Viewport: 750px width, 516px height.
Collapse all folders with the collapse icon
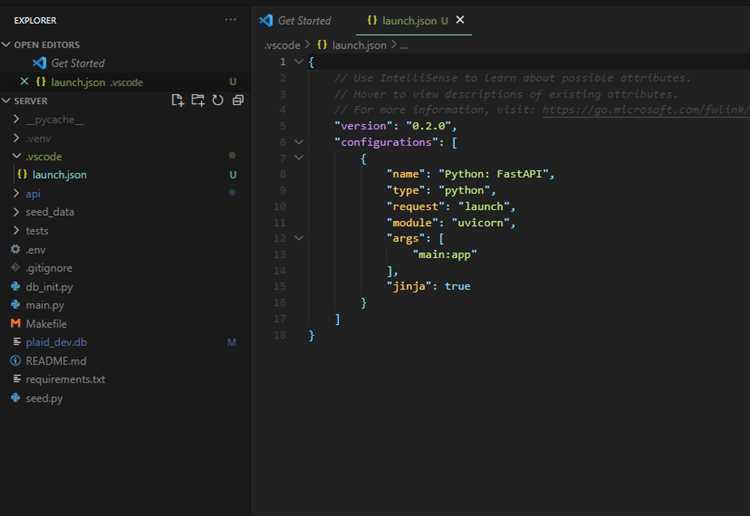pyautogui.click(x=238, y=100)
